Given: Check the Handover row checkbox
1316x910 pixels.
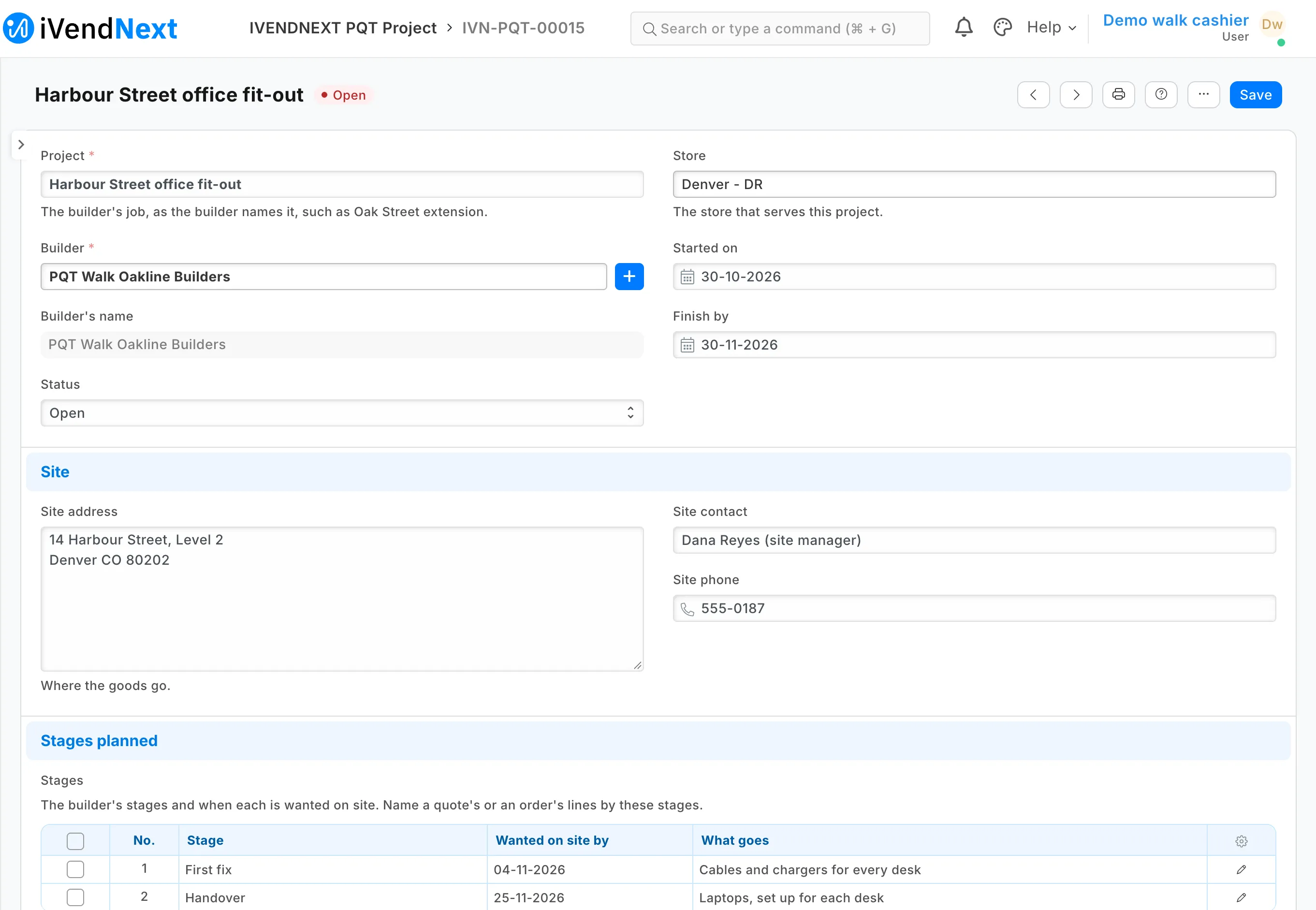Looking at the screenshot, I should (x=75, y=897).
